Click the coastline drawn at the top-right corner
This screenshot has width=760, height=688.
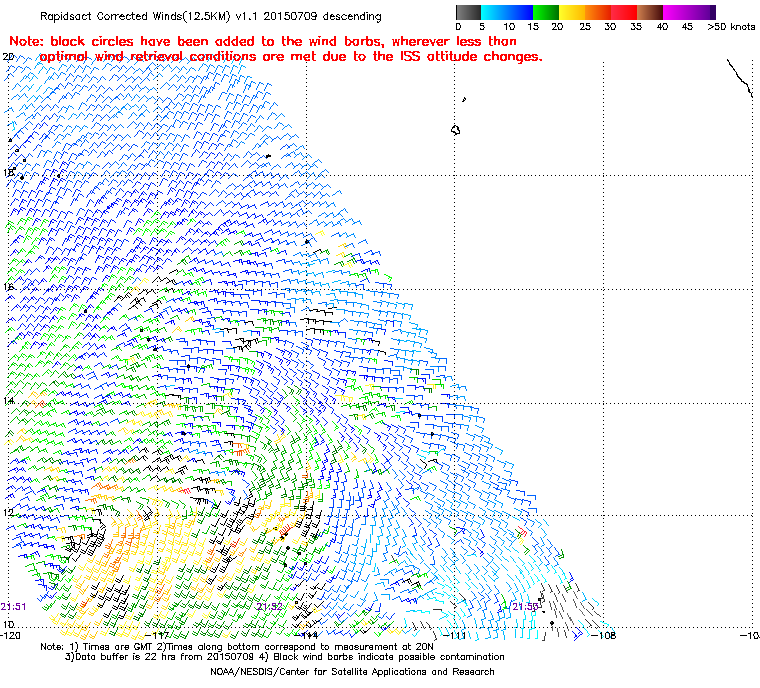tap(740, 78)
